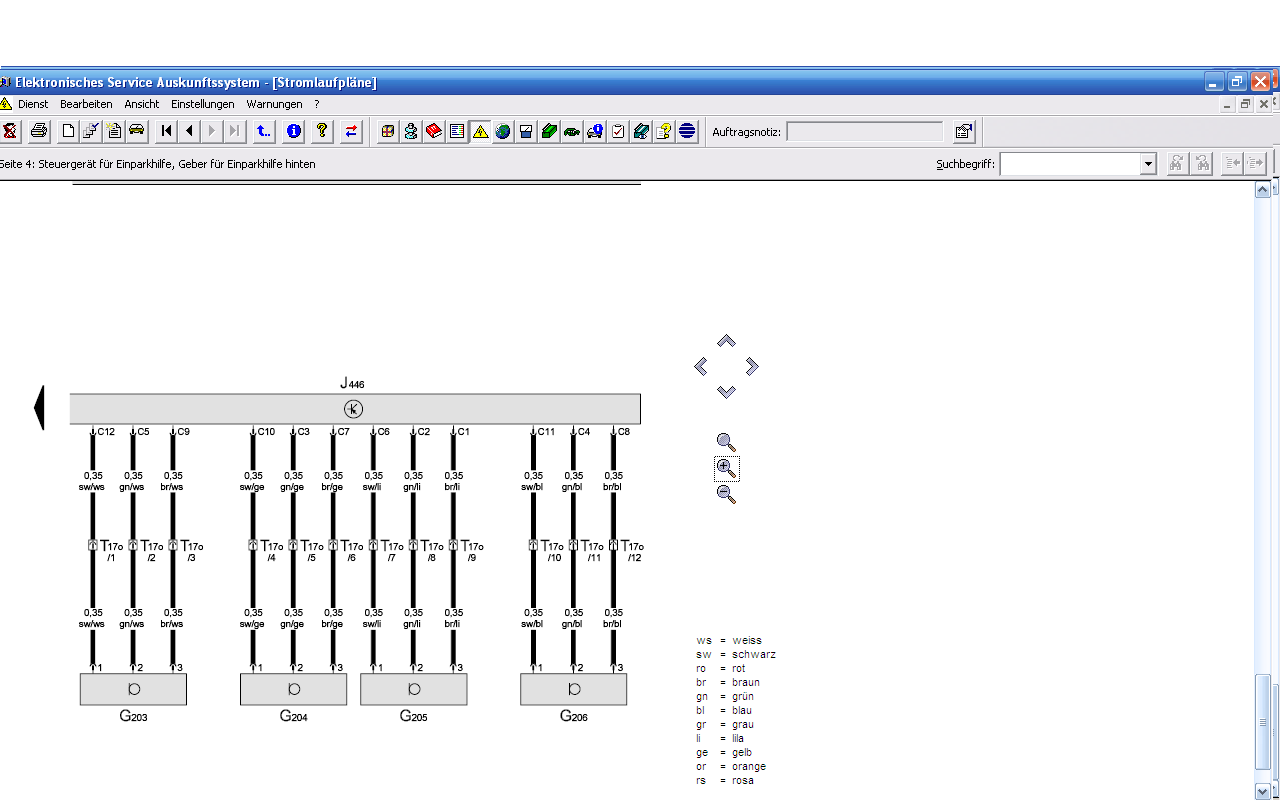Open the Warnungen menu
The image size is (1280, 800).
click(x=274, y=104)
